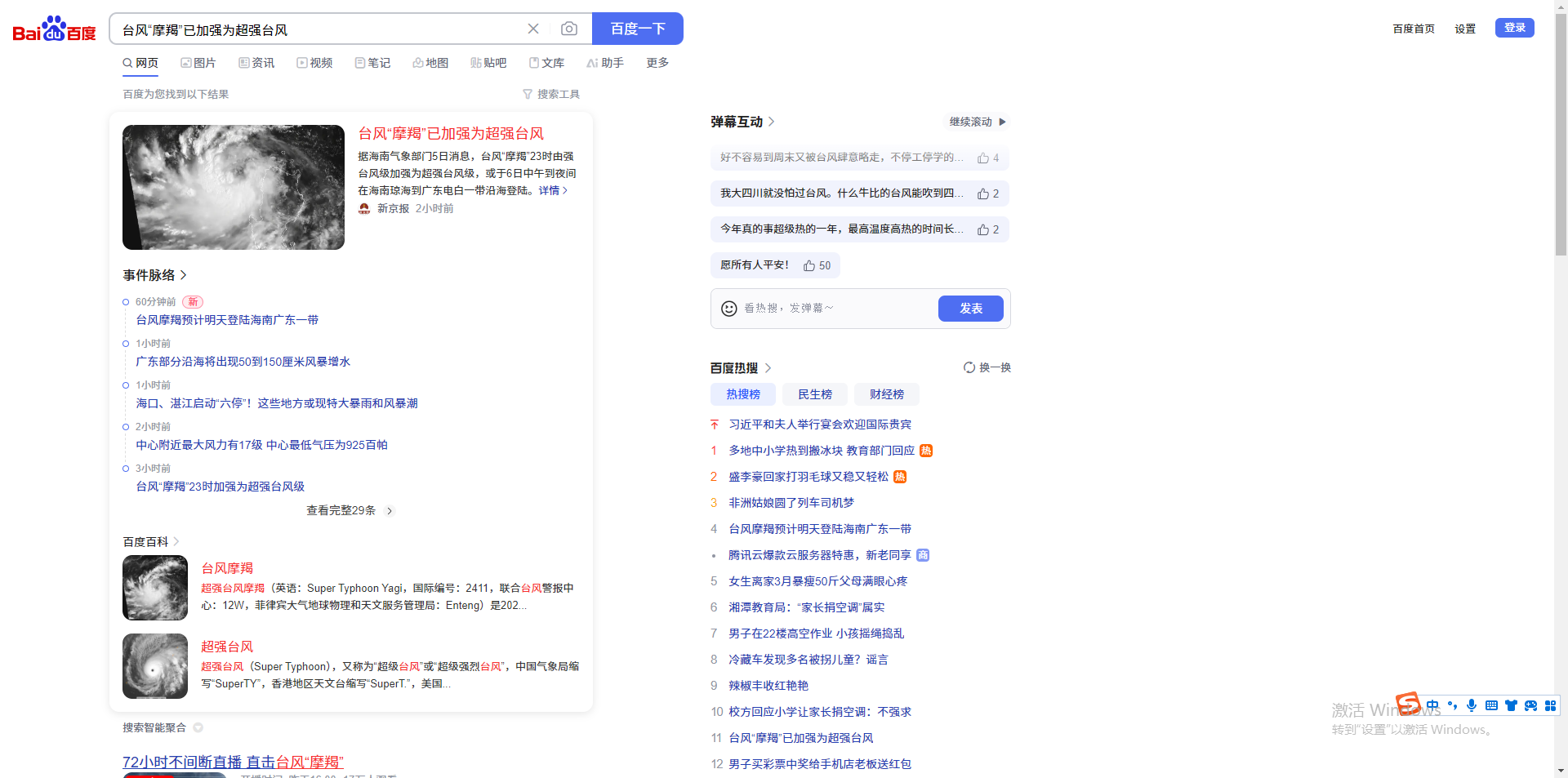Image resolution: width=1568 pixels, height=778 pixels.
Task: Open the Sogou IME soft keyboard icon
Action: click(x=1491, y=705)
